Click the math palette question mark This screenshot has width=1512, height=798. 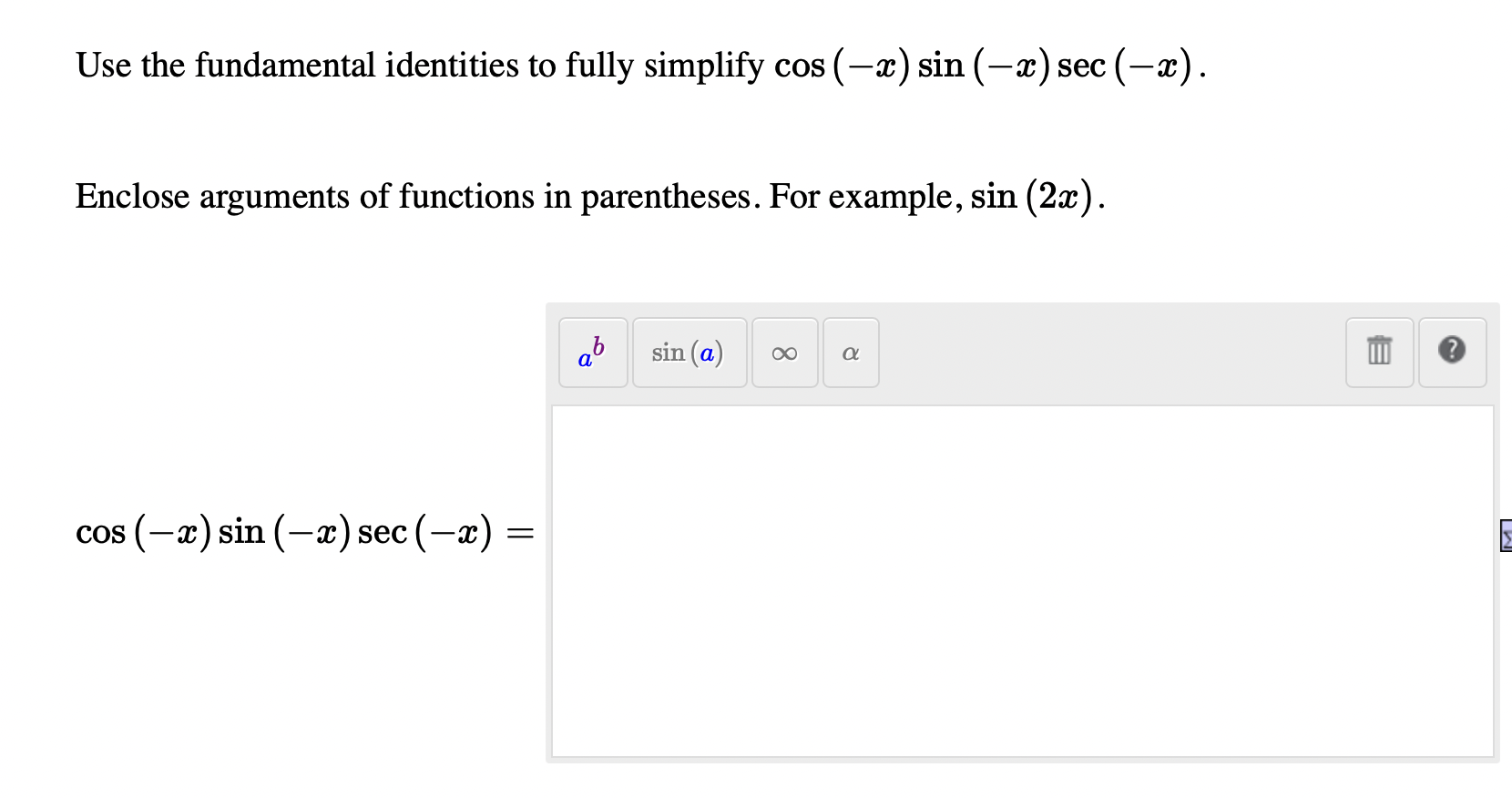(x=1452, y=353)
